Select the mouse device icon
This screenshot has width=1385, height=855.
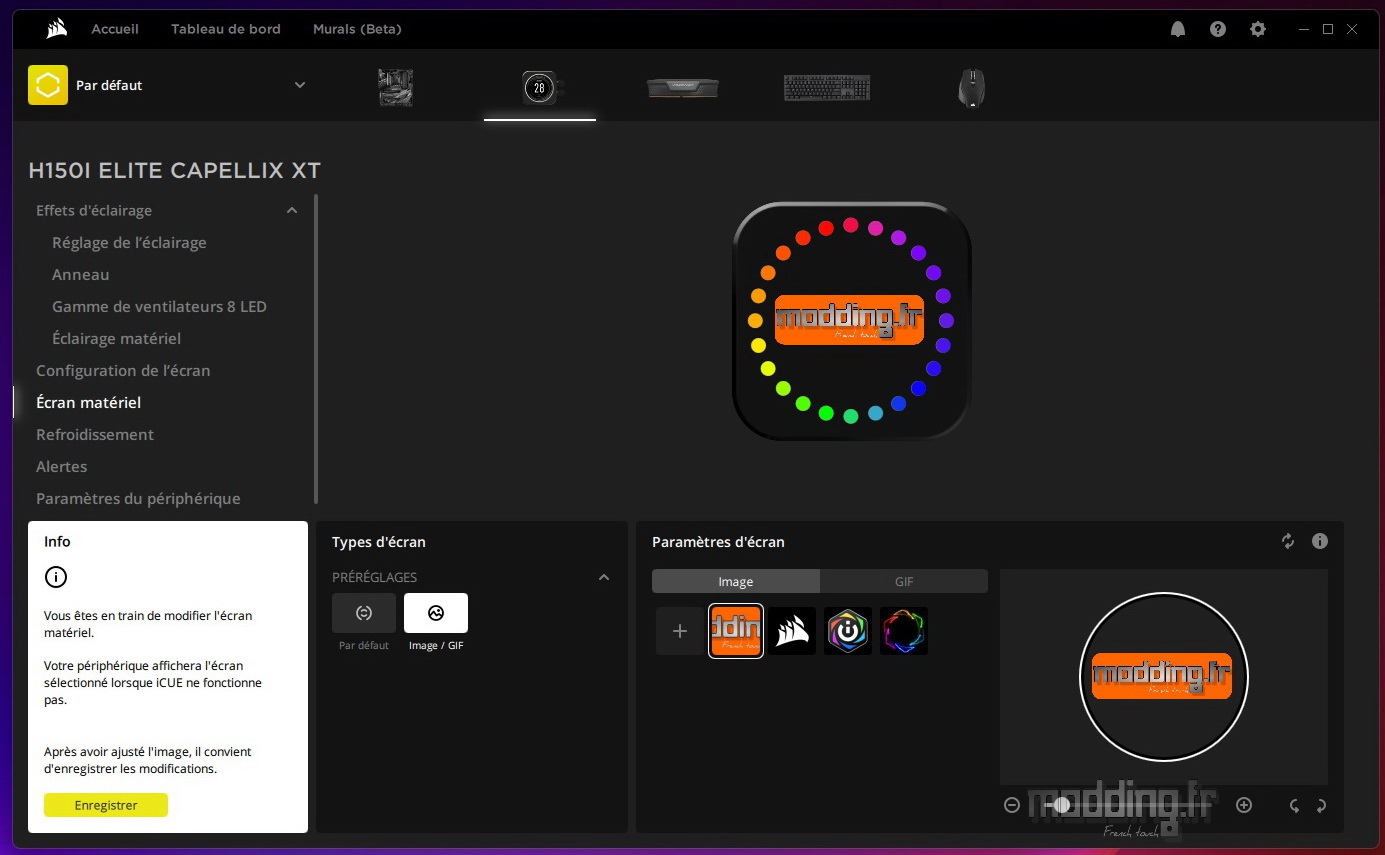coord(971,87)
